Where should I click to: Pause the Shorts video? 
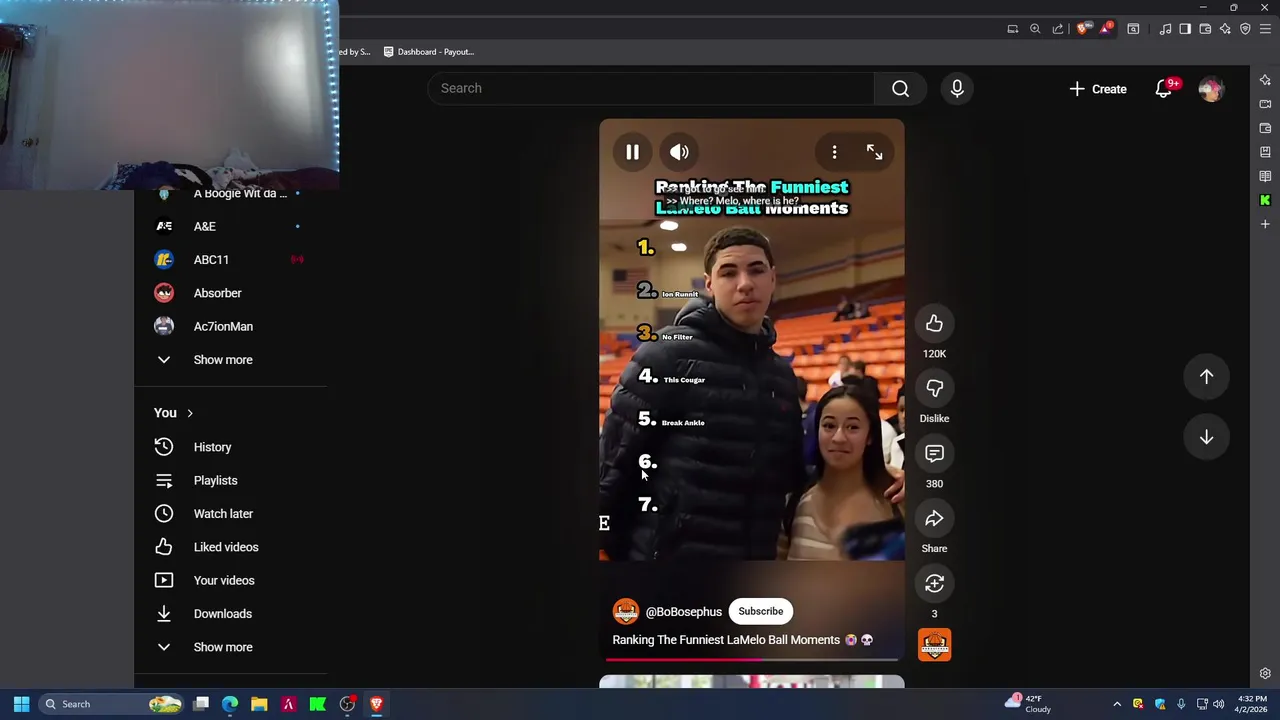632,152
